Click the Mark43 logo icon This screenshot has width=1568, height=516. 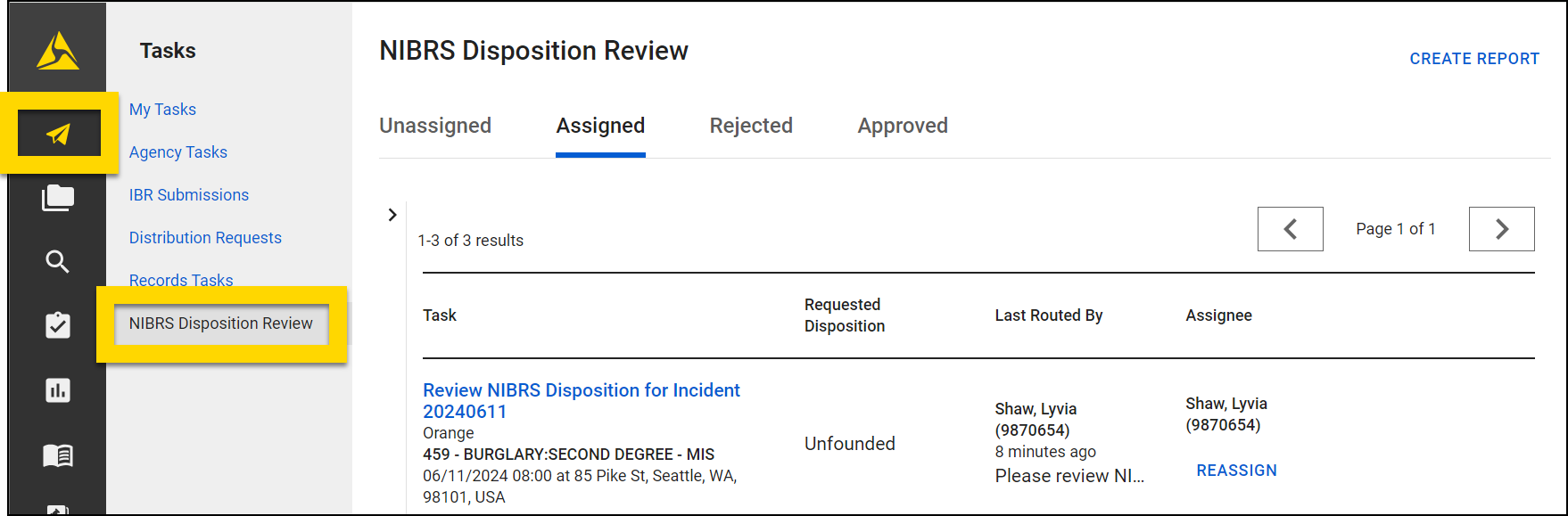58,51
